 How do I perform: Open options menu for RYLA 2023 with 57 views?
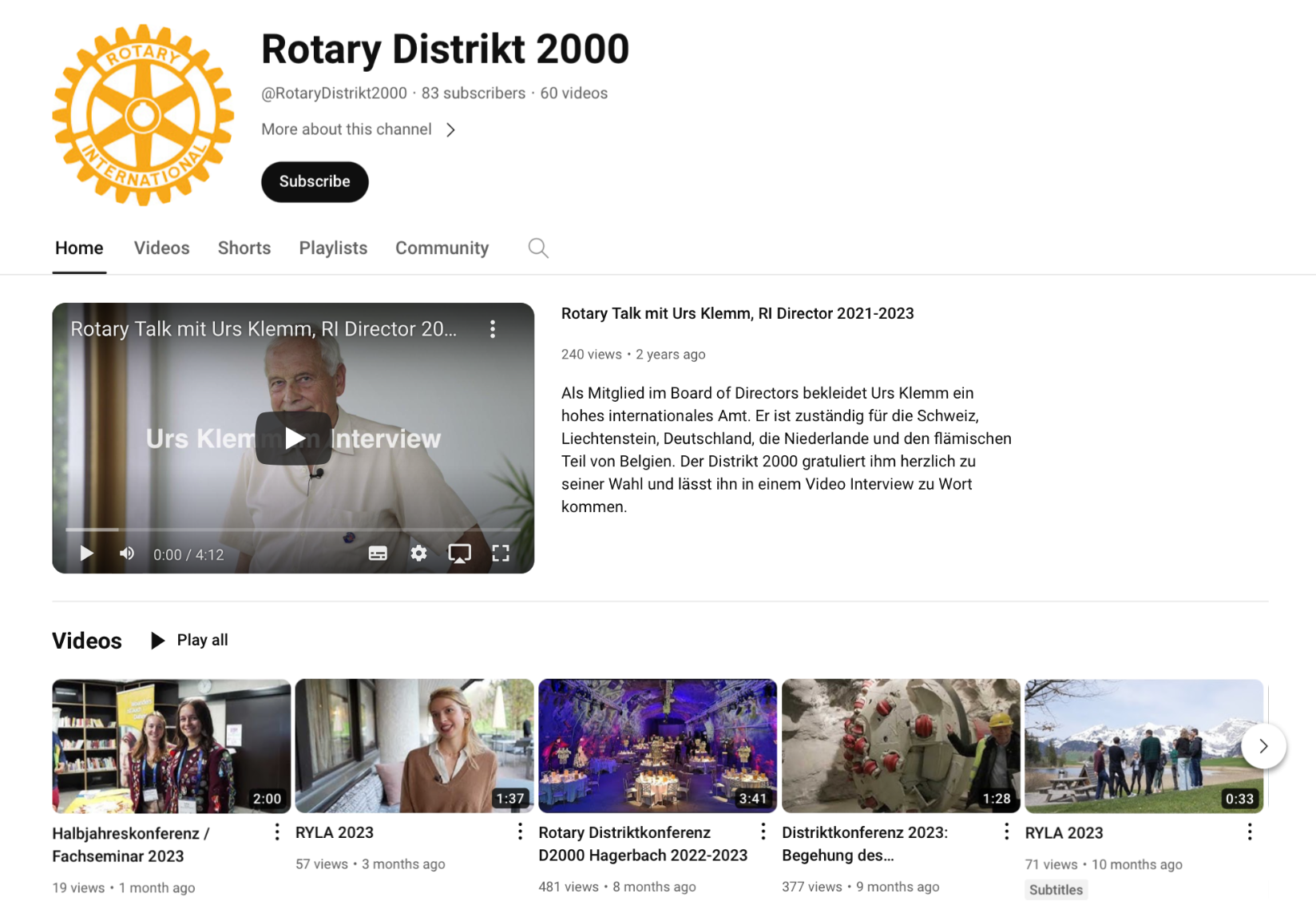(520, 832)
